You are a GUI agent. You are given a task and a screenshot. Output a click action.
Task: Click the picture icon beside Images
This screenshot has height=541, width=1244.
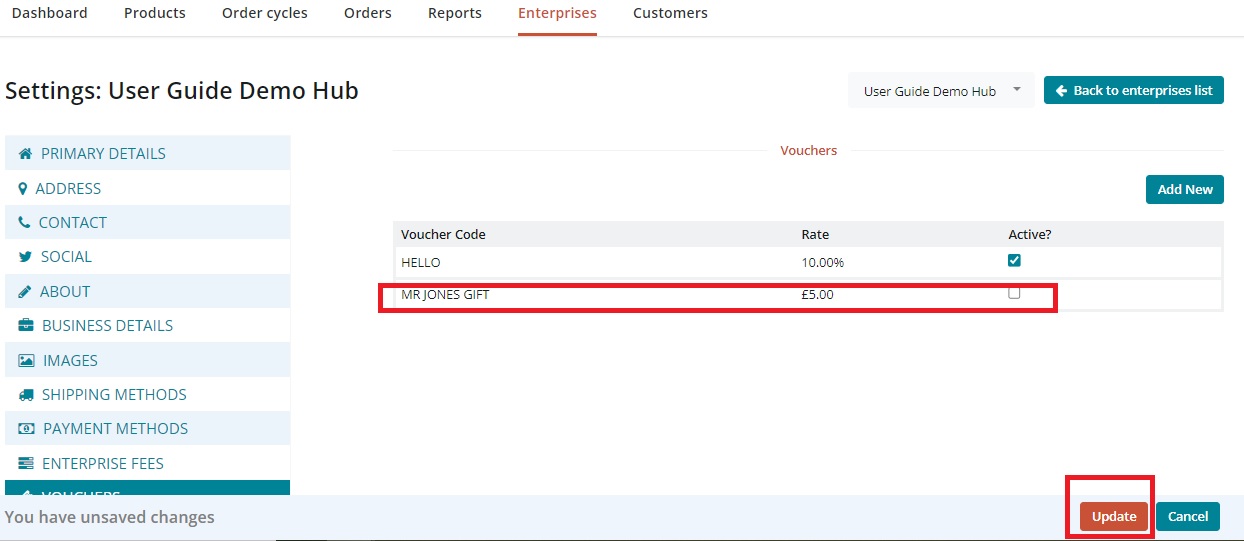pos(26,361)
